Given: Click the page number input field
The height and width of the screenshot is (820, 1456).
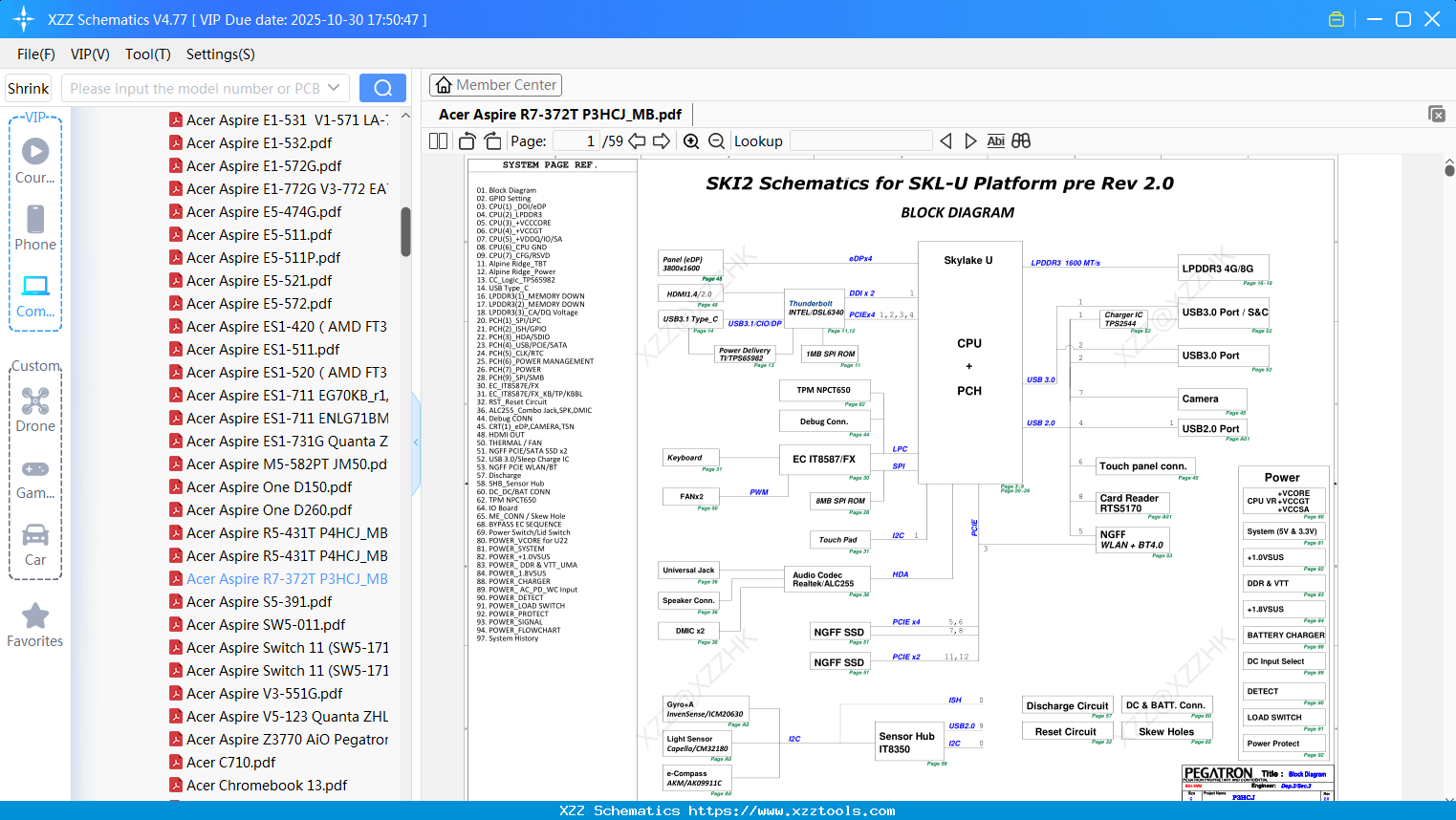Looking at the screenshot, I should point(576,141).
